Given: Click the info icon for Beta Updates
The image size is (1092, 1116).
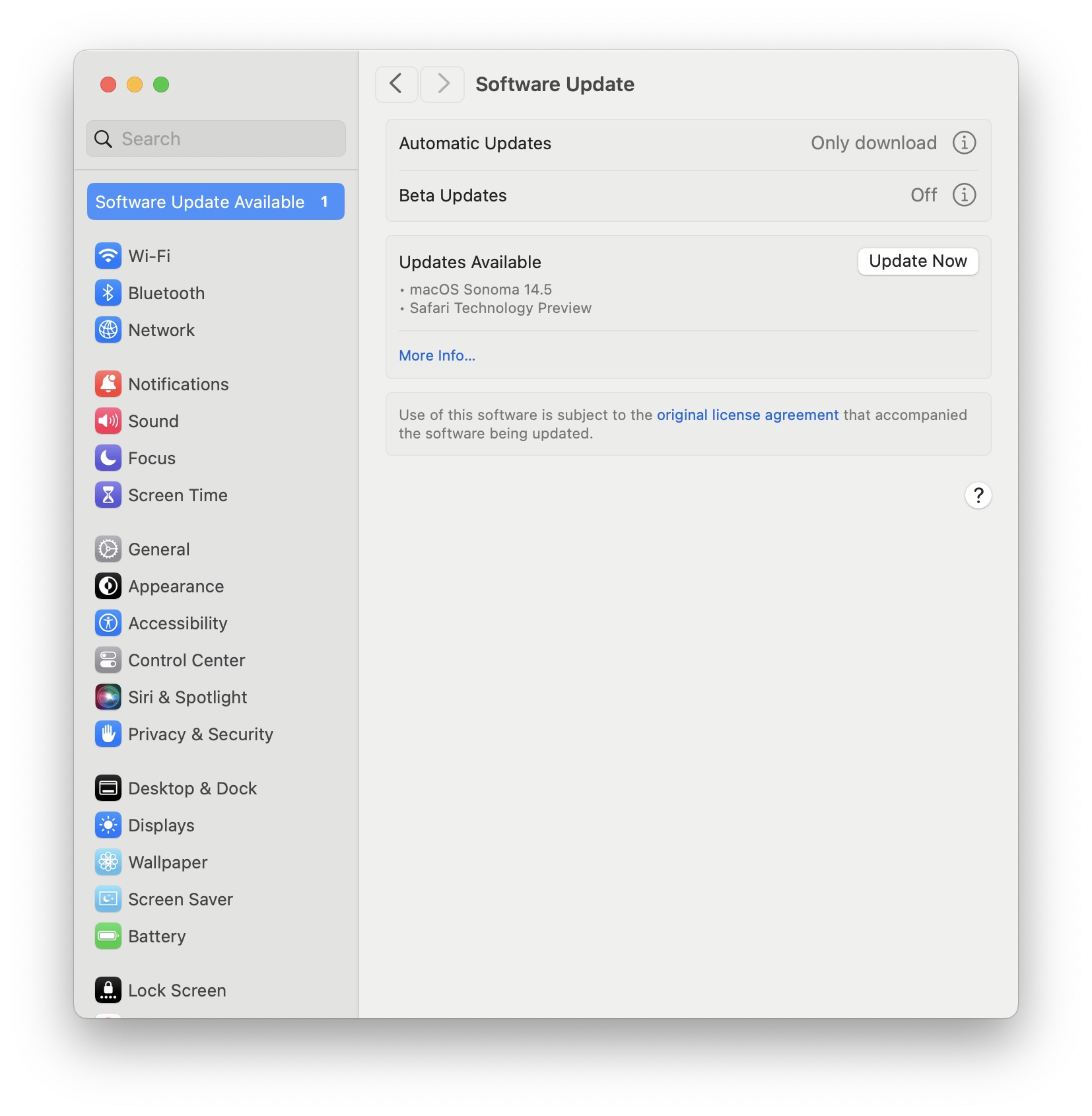Looking at the screenshot, I should (964, 195).
